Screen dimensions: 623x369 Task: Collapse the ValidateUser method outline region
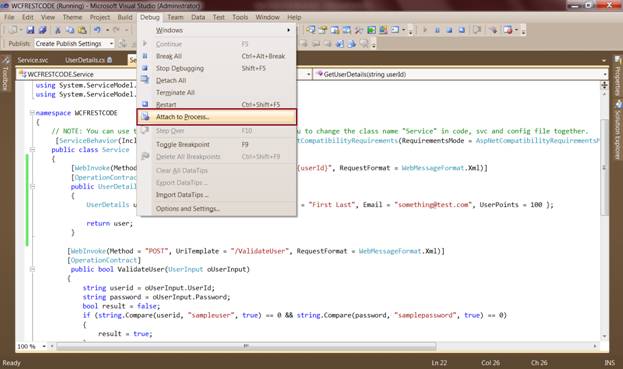[x=32, y=269]
